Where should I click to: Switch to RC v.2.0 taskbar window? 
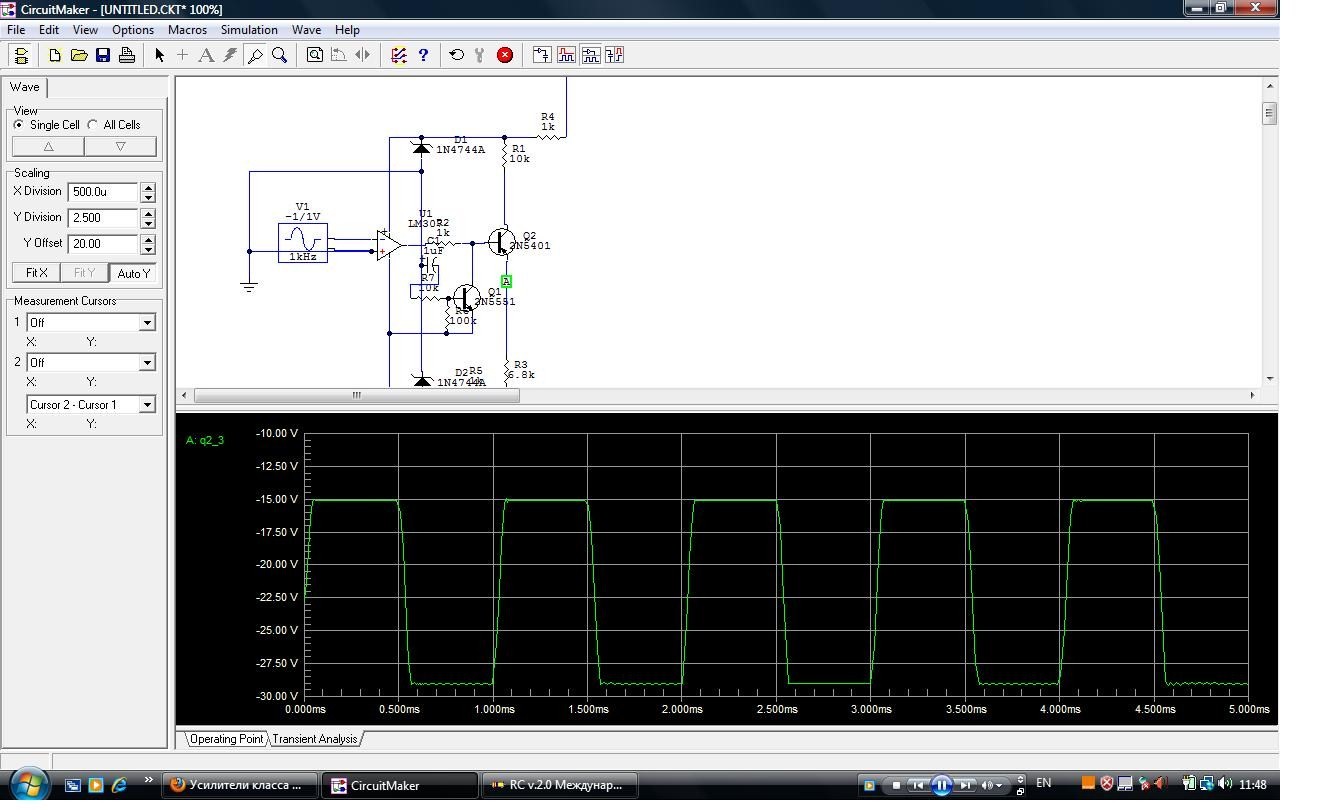(x=559, y=785)
